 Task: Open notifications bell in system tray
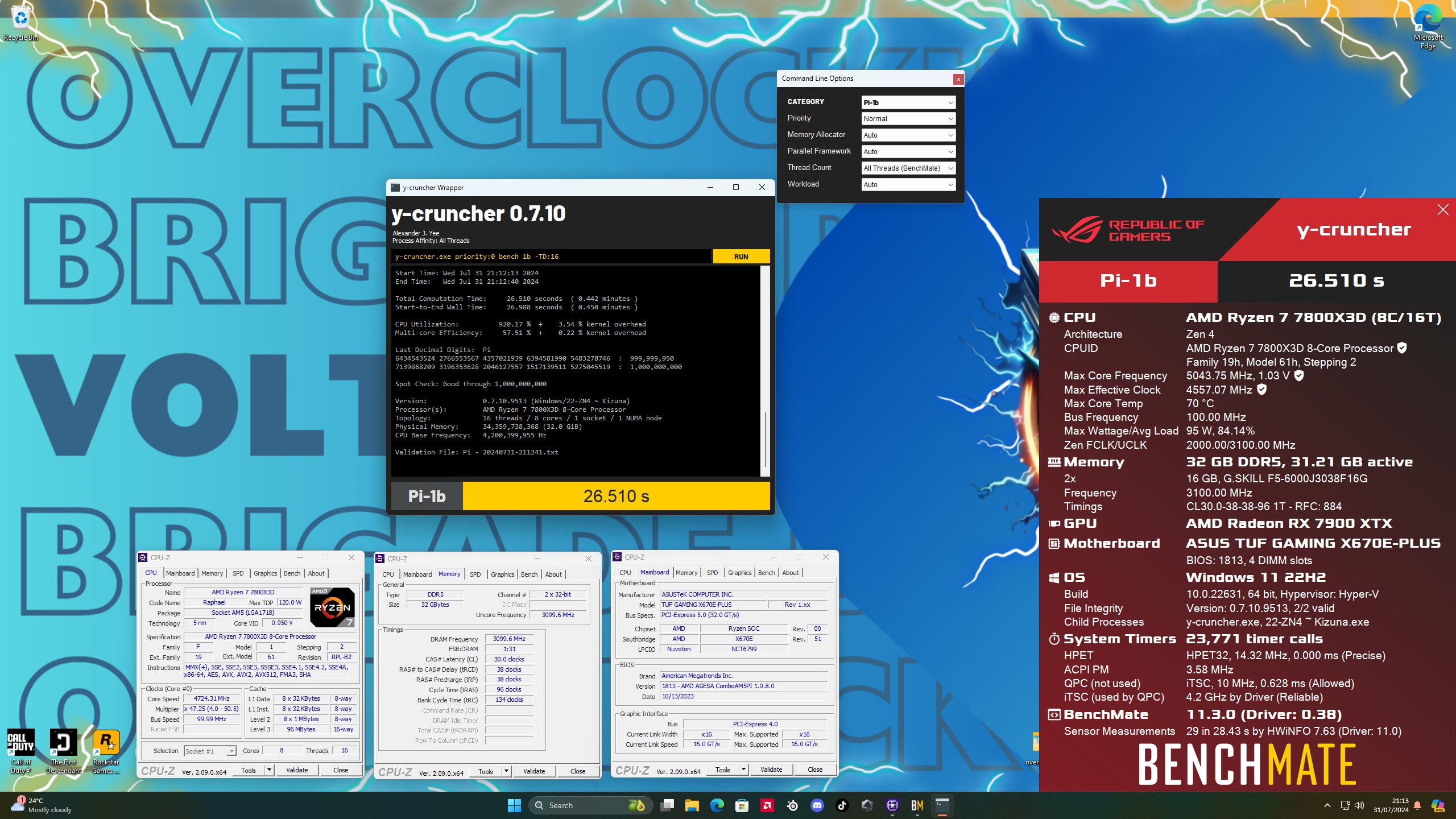tap(1417, 805)
